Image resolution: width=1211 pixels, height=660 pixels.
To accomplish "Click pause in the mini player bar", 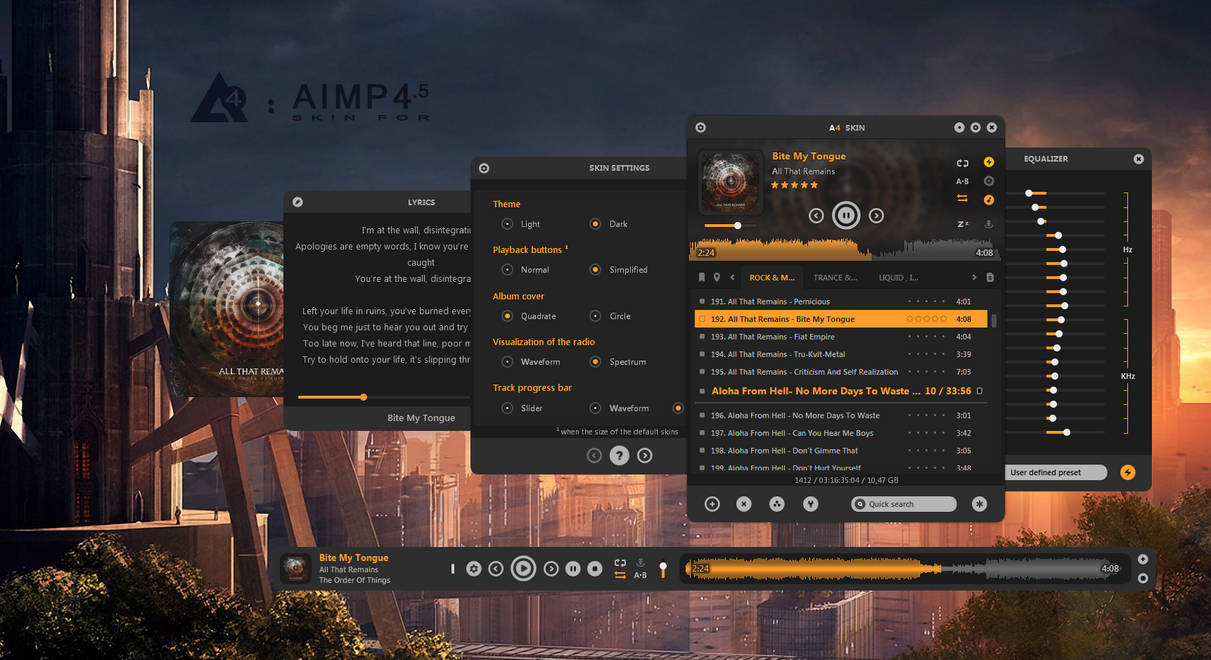I will point(573,569).
